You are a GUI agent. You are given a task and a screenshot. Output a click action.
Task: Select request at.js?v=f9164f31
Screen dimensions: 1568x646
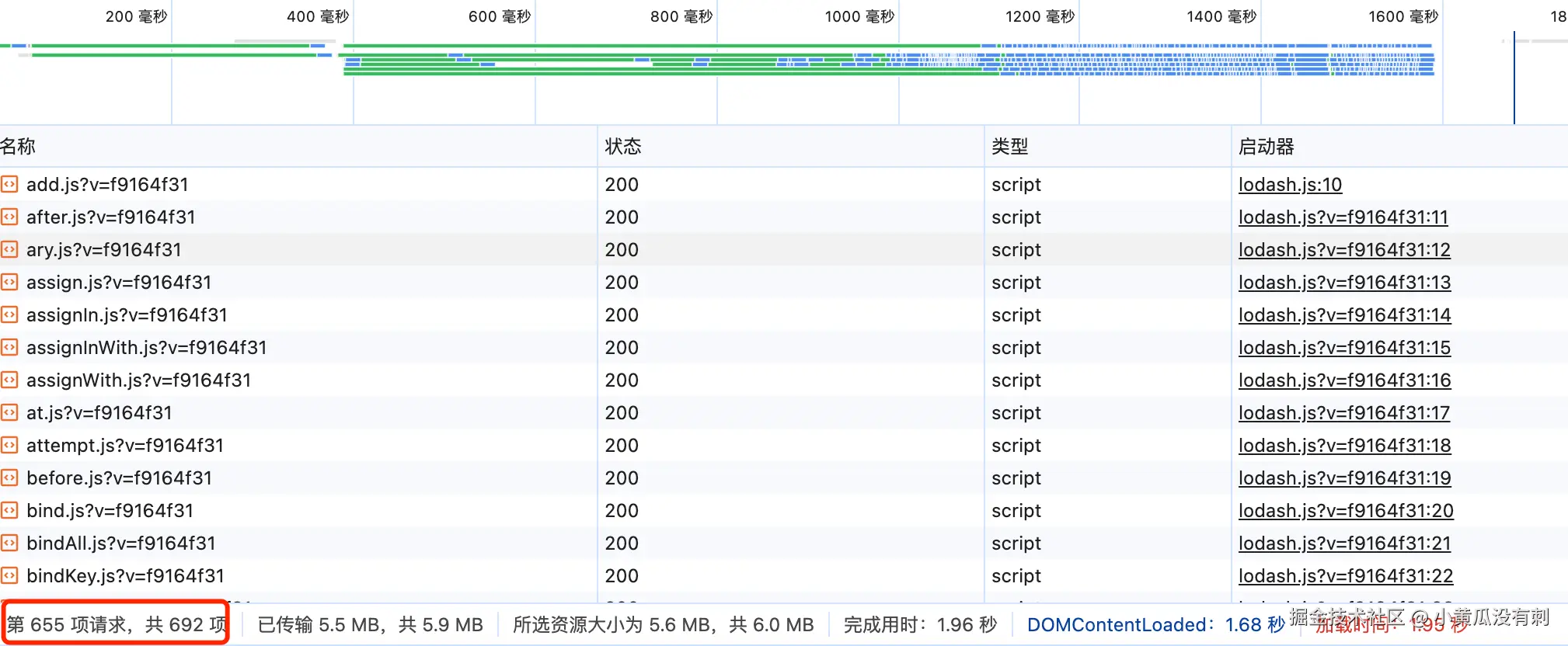(x=99, y=413)
